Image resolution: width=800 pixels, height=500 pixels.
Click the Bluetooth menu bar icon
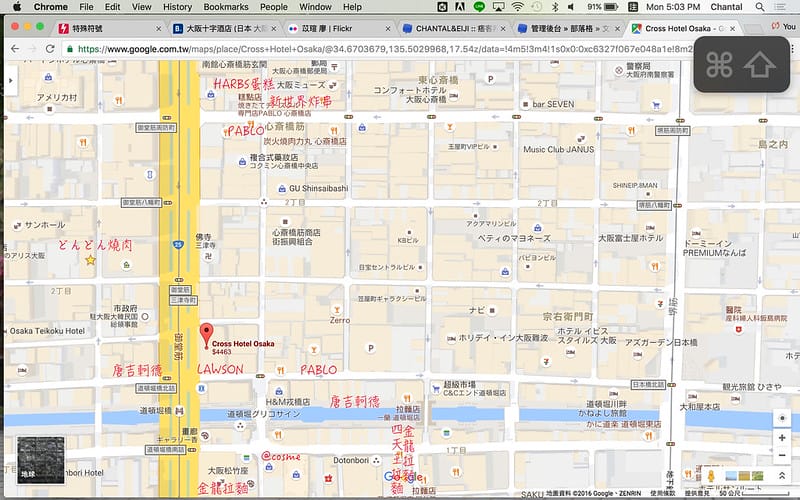555,7
